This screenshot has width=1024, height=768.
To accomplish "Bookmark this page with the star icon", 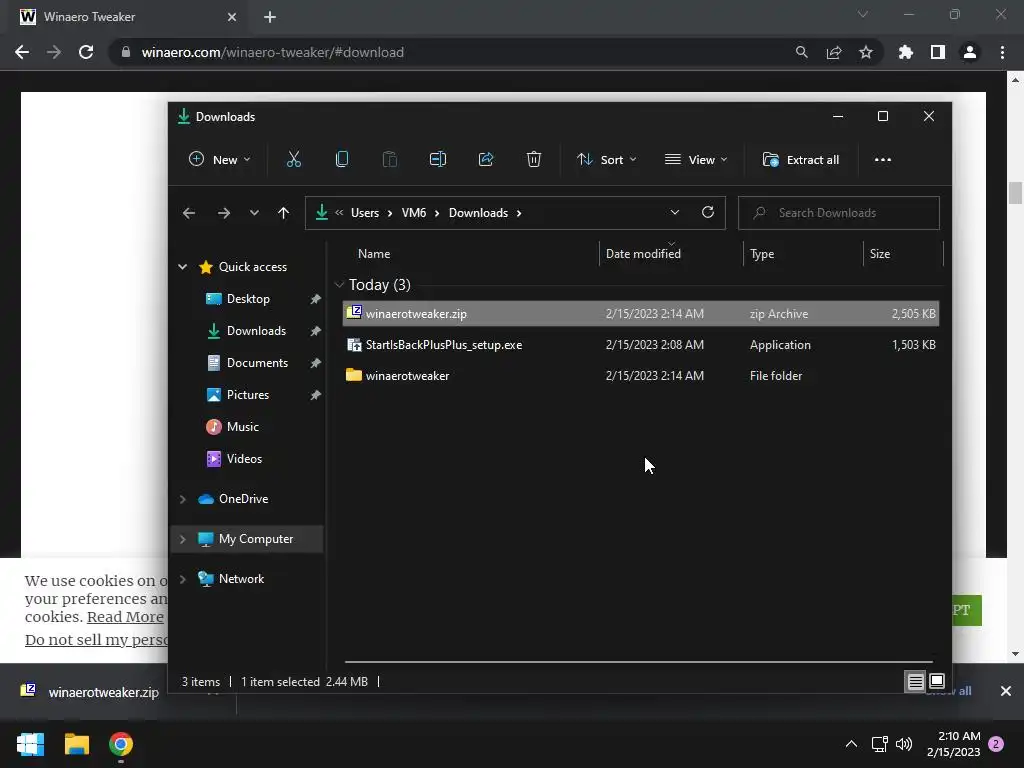I will 866,52.
